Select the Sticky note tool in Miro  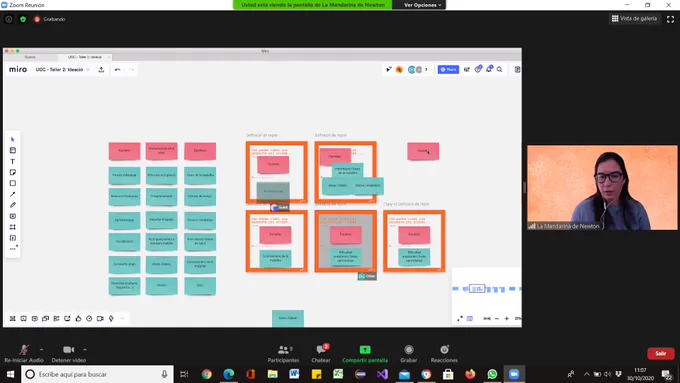click(x=12, y=172)
